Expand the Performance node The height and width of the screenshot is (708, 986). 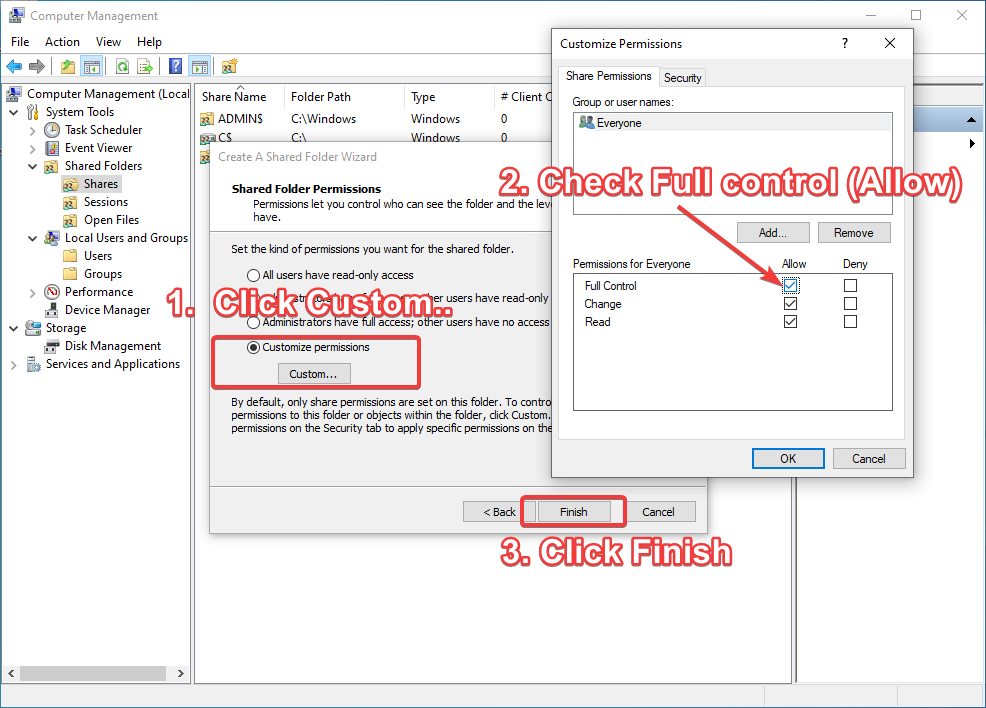pos(33,292)
